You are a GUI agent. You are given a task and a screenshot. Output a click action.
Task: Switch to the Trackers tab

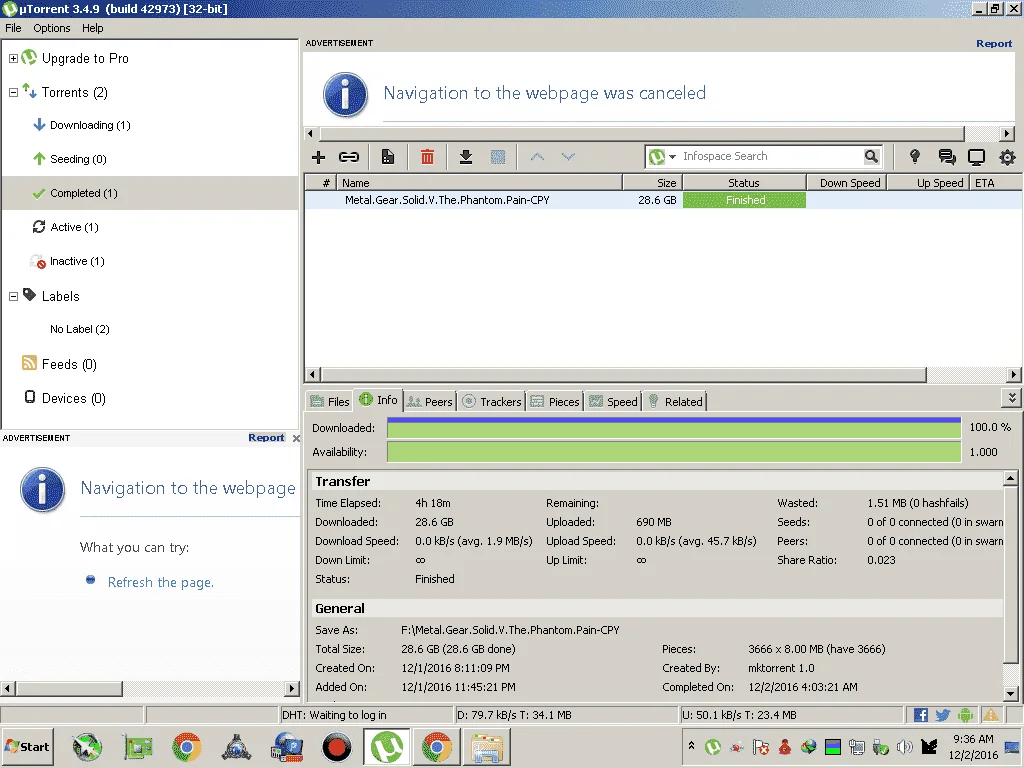tap(492, 402)
